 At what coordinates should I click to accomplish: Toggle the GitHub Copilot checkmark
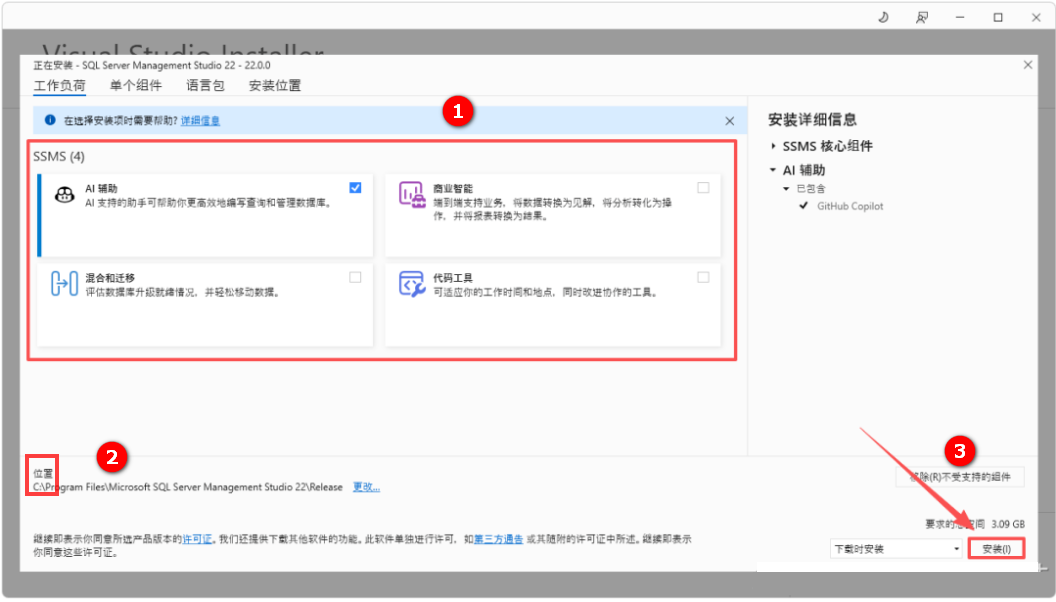[803, 206]
